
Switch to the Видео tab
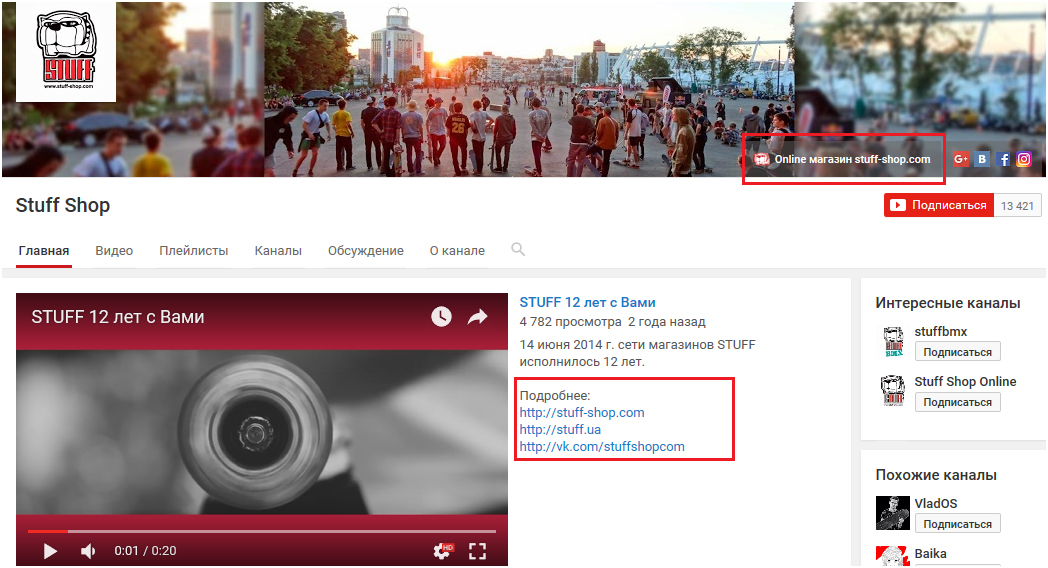(114, 251)
